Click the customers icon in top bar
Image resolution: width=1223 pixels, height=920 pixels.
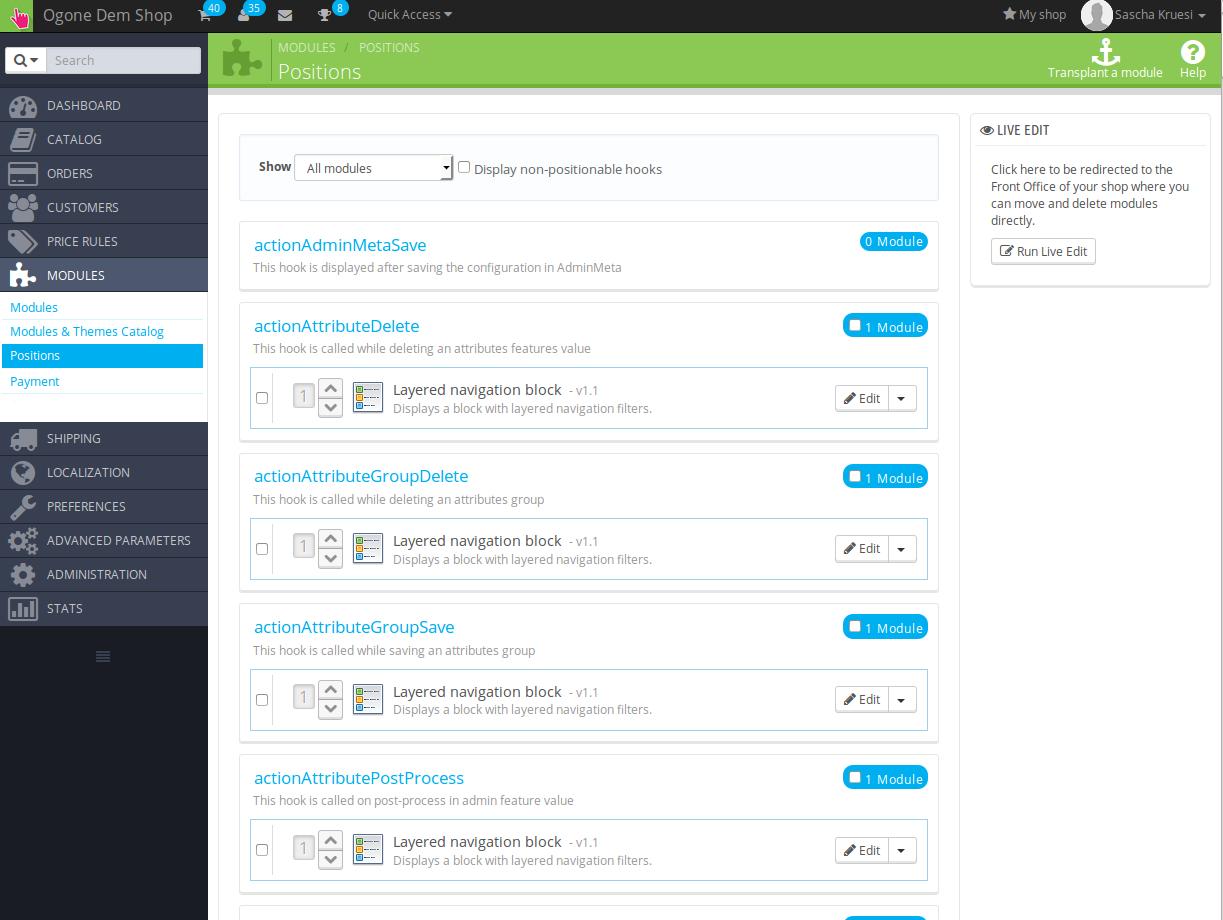point(244,15)
